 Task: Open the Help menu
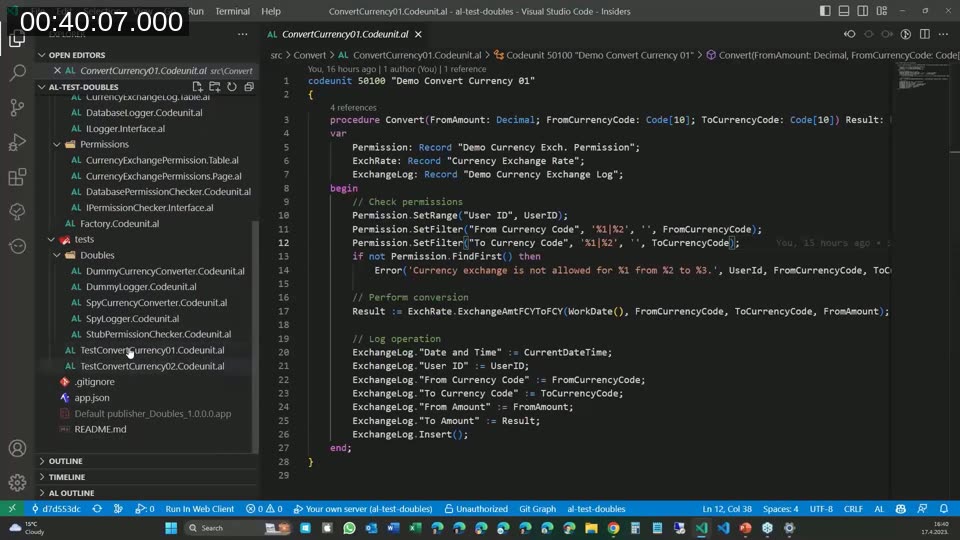click(x=271, y=11)
